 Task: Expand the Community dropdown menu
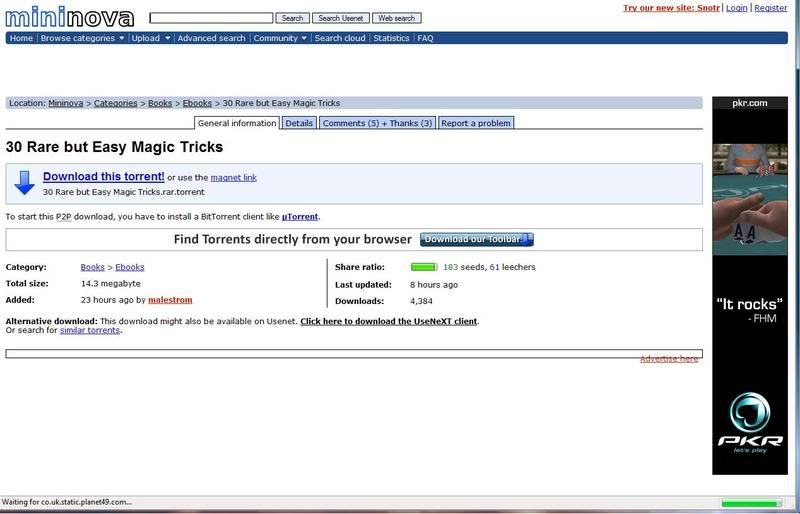(x=280, y=38)
